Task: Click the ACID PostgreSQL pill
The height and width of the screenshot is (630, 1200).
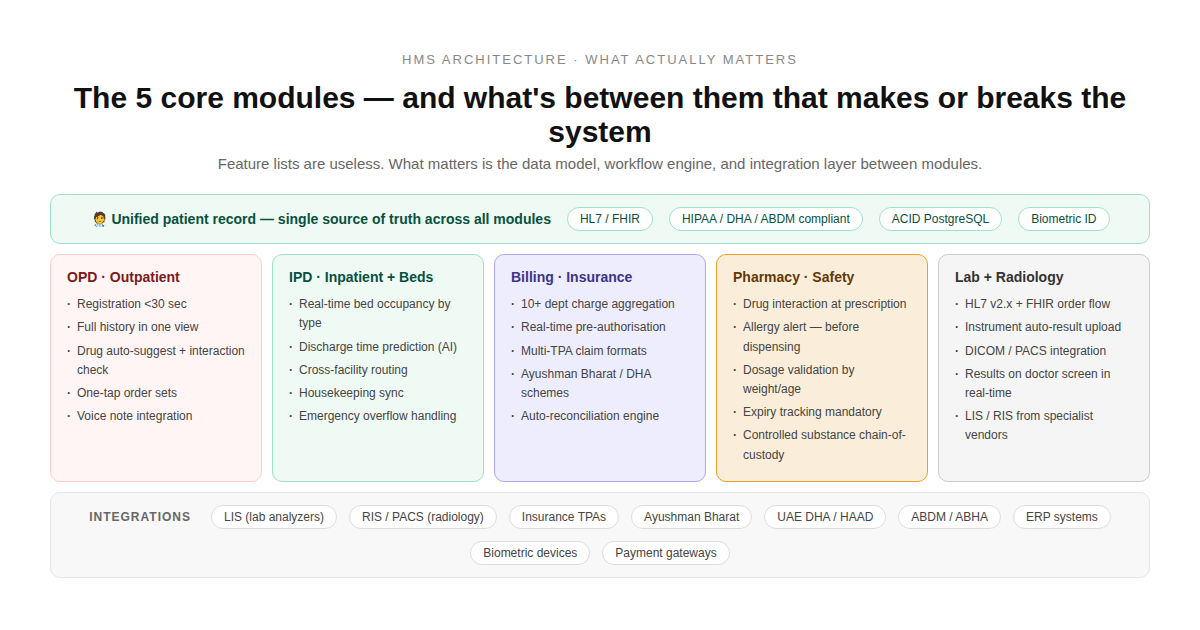Action: tap(940, 219)
